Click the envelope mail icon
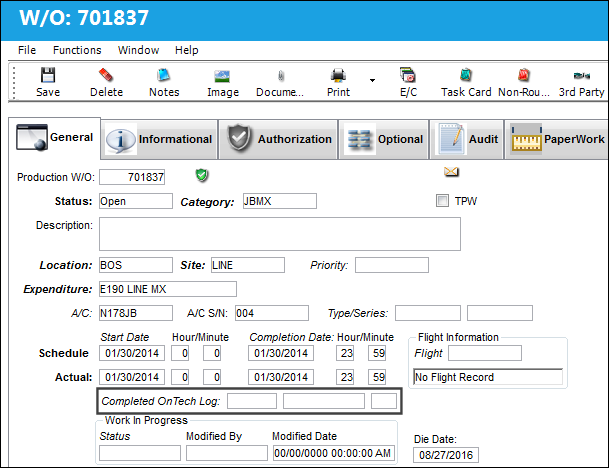This screenshot has height=468, width=609. pos(451,171)
